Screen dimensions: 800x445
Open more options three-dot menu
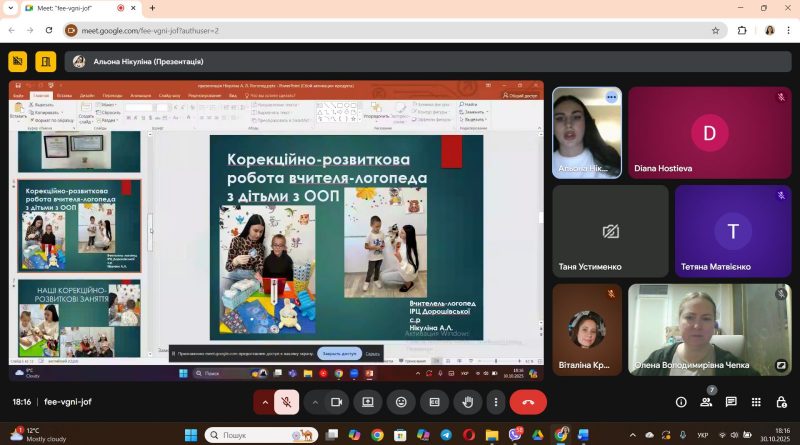(495, 402)
